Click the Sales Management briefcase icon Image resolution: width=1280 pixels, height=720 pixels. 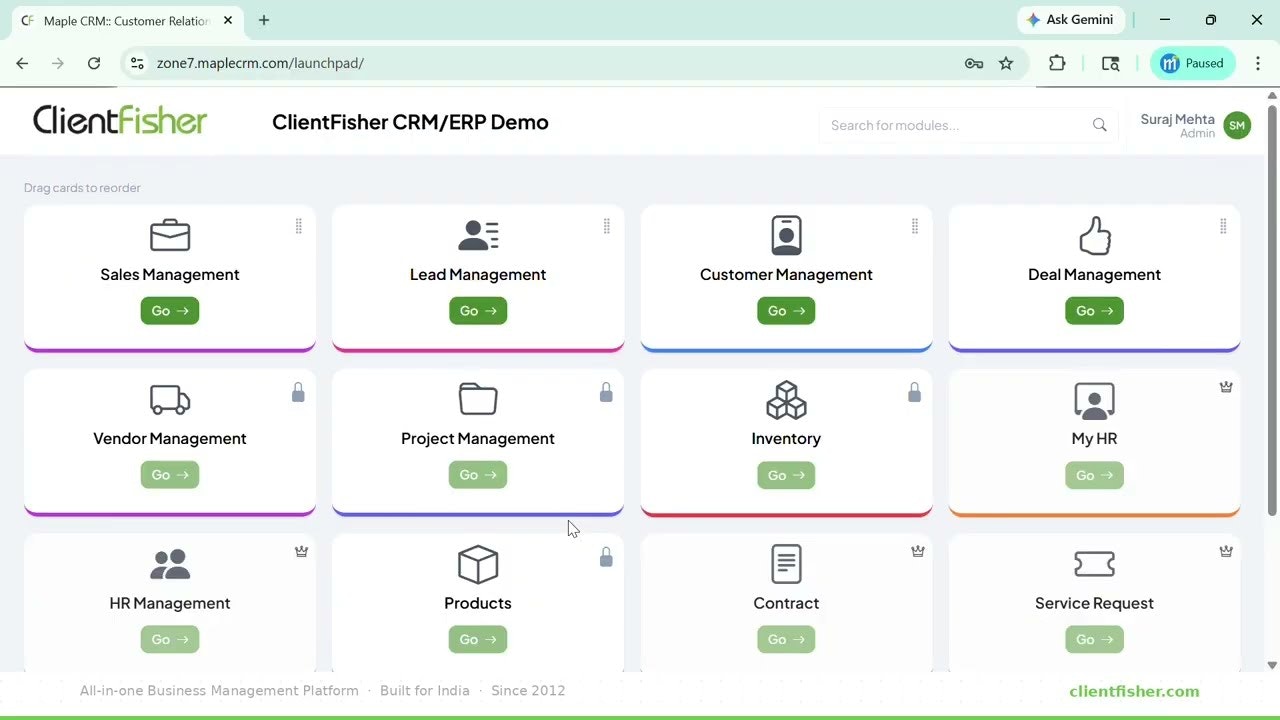(170, 236)
